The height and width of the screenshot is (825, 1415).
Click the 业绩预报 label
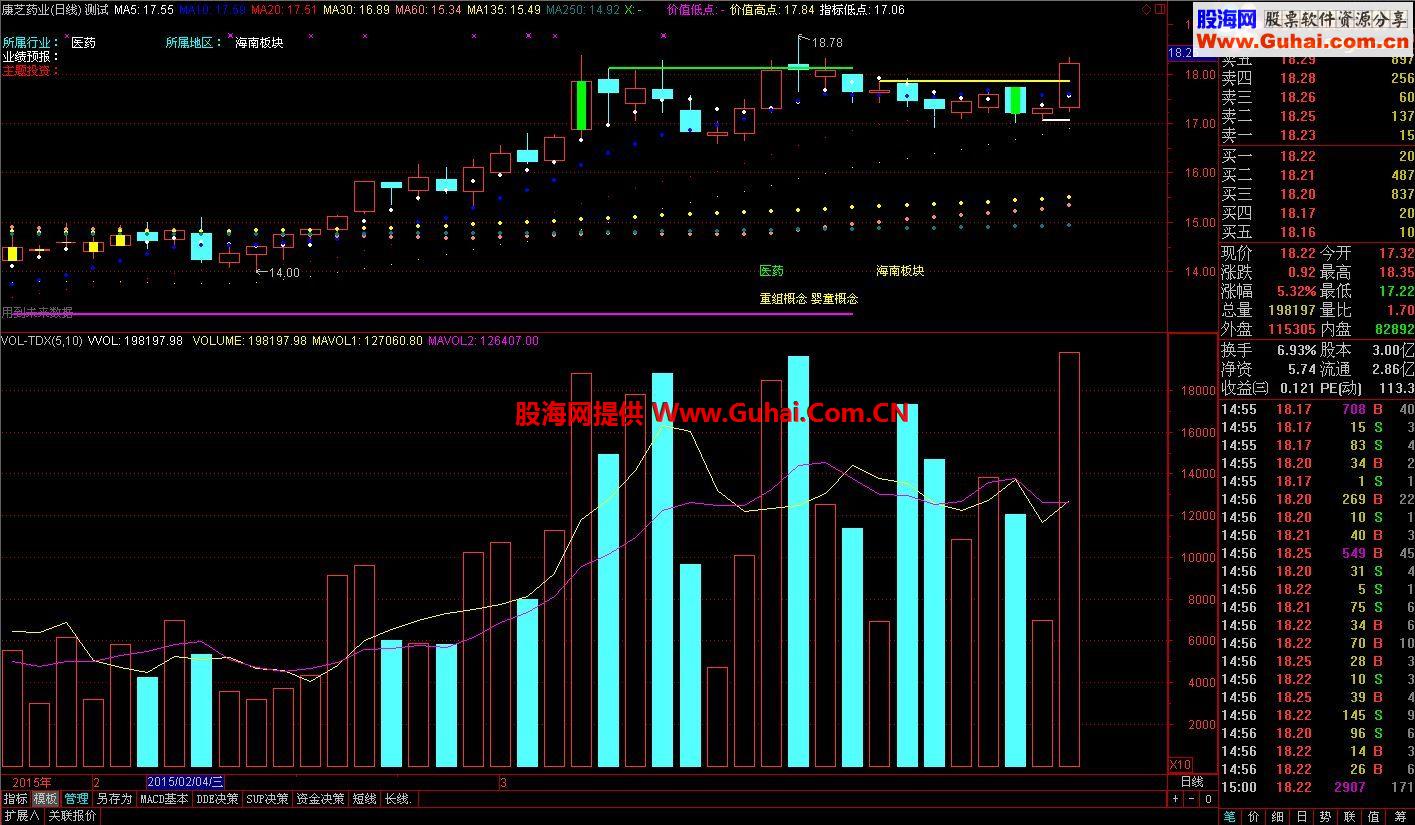(x=30, y=57)
